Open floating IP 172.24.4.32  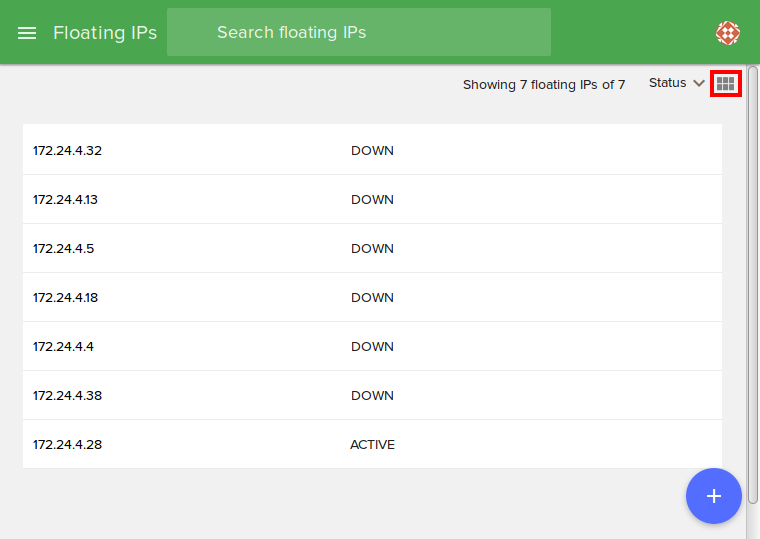pyautogui.click(x=68, y=151)
